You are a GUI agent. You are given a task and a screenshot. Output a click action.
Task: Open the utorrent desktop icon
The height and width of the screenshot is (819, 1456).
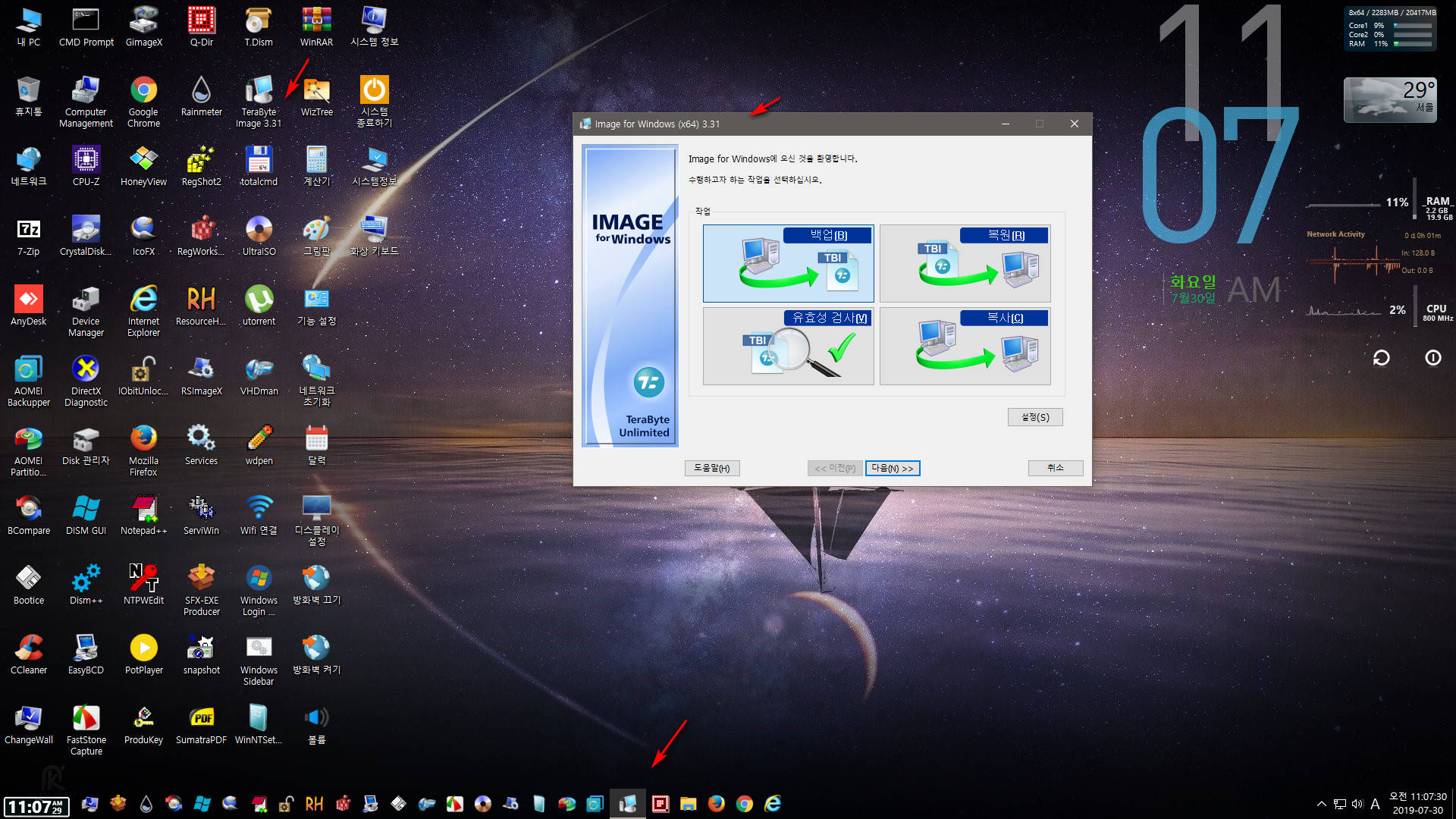(x=259, y=306)
